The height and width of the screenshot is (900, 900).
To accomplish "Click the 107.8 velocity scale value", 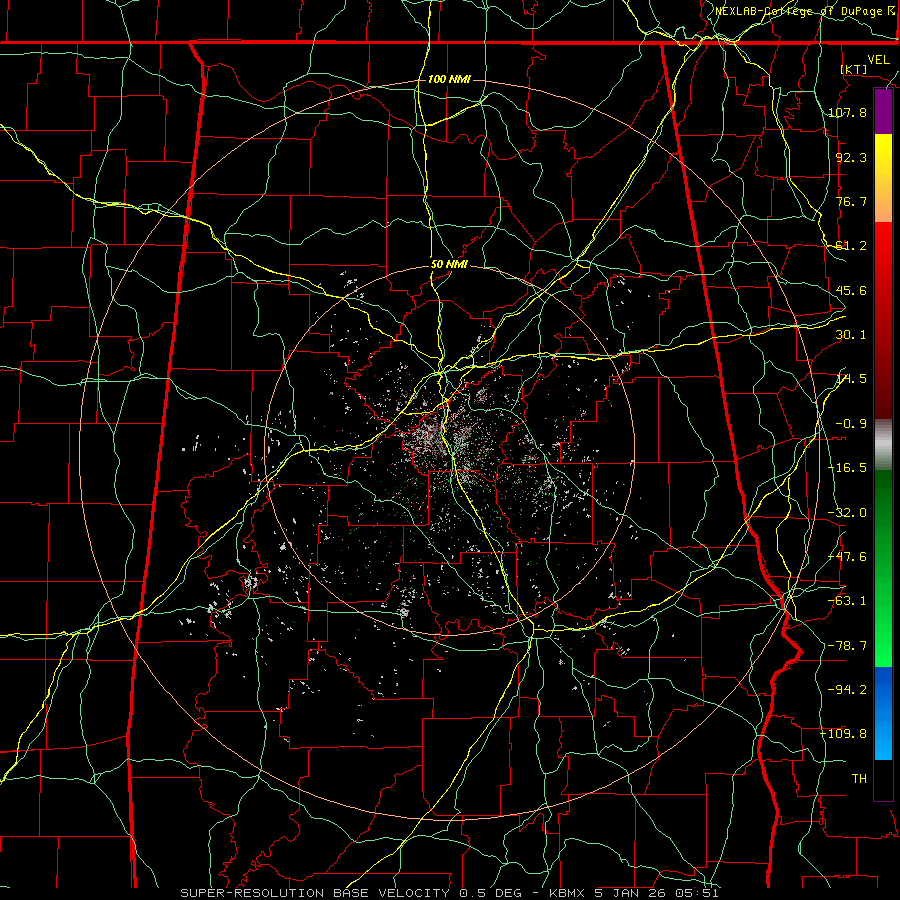I will [847, 112].
